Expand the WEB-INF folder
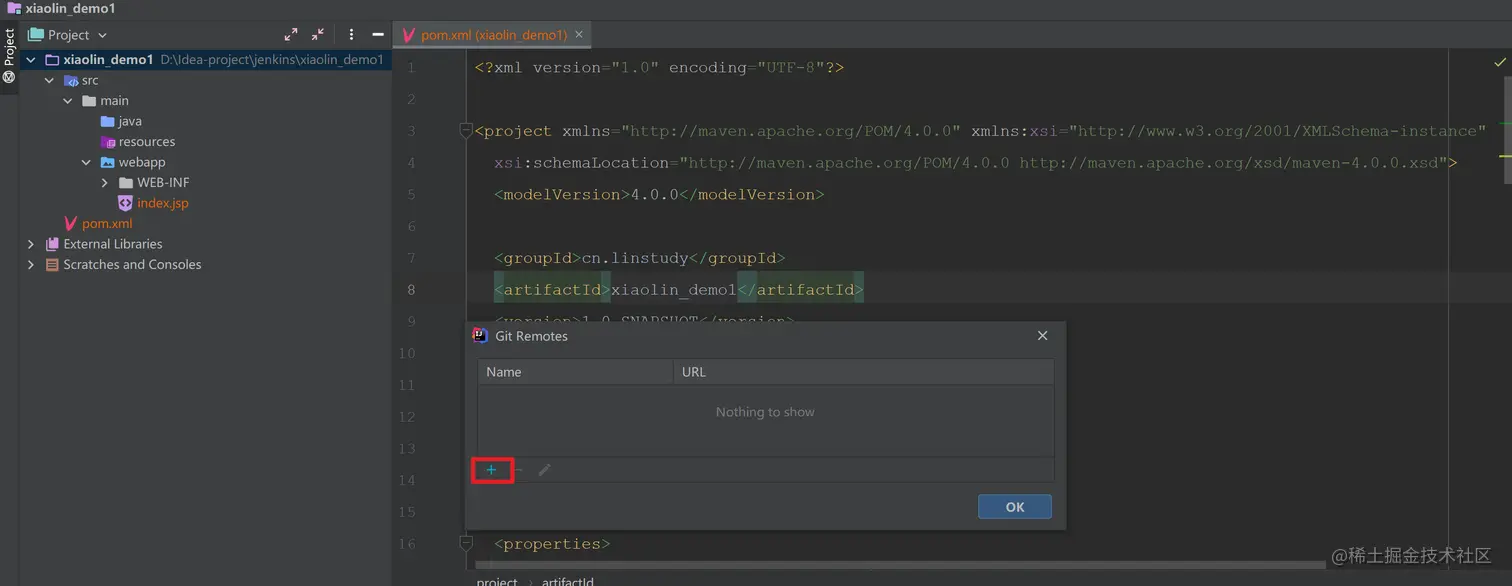 coord(105,183)
